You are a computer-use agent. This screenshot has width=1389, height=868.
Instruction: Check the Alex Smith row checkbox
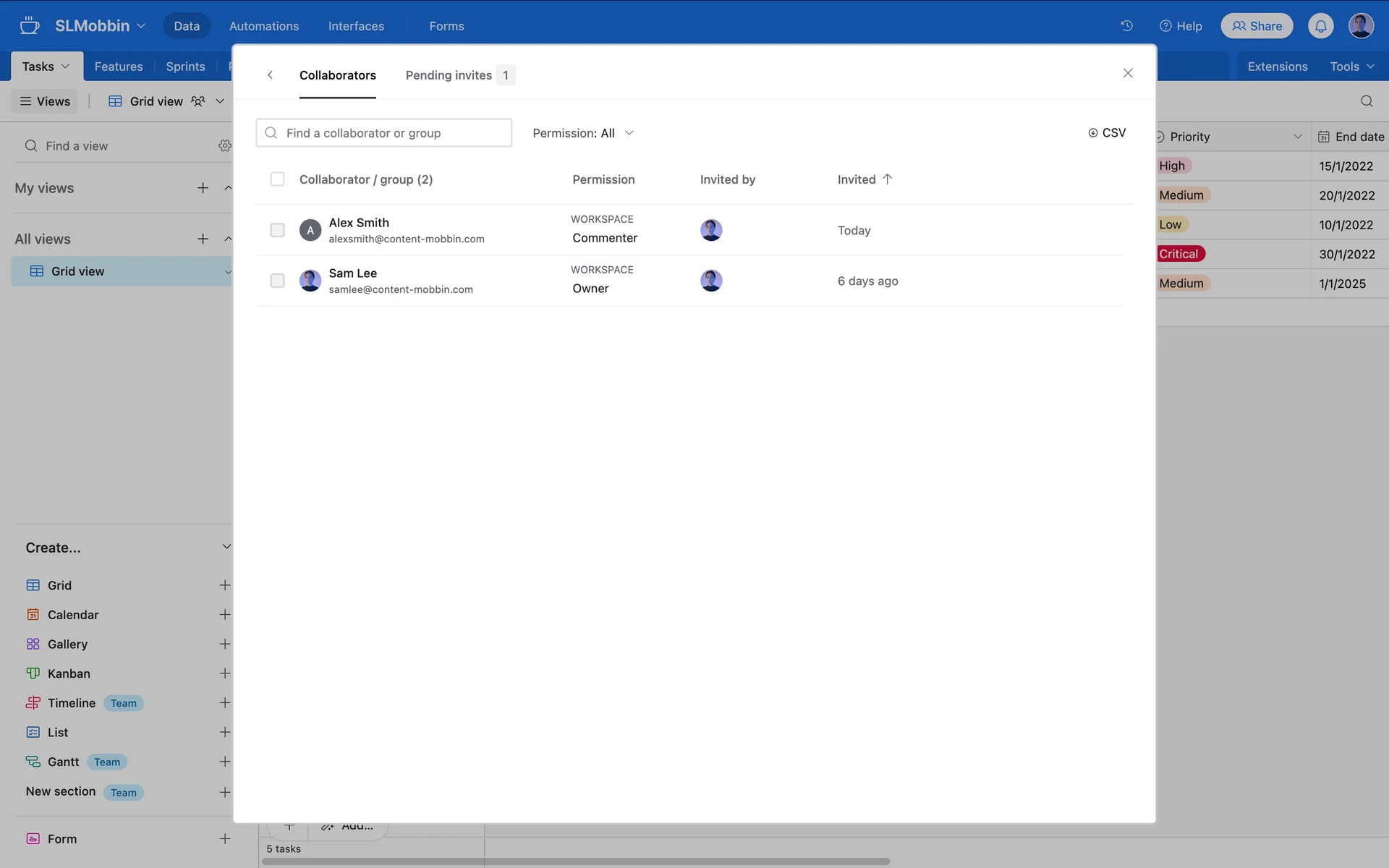[277, 230]
